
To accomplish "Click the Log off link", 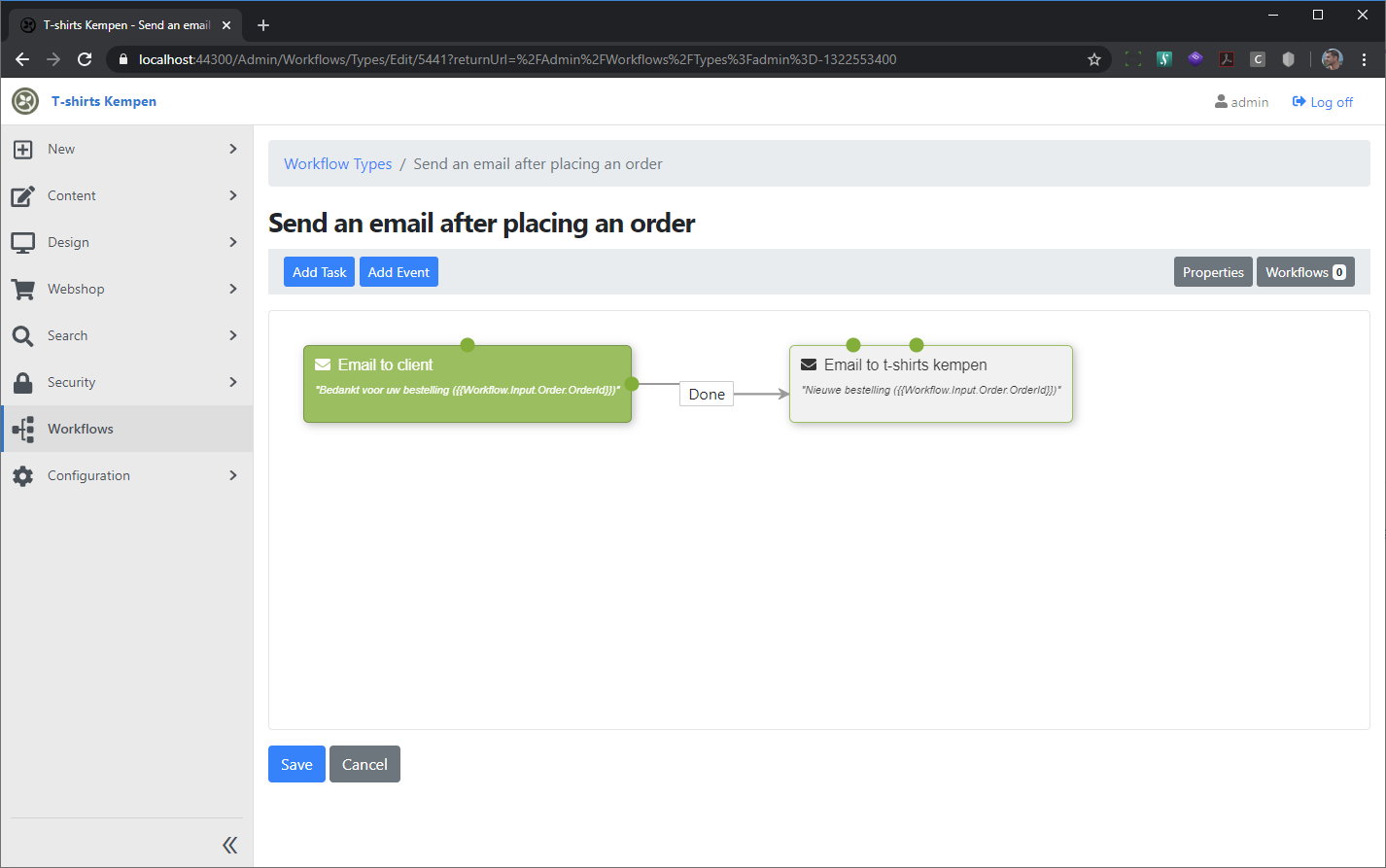I will click(1322, 102).
